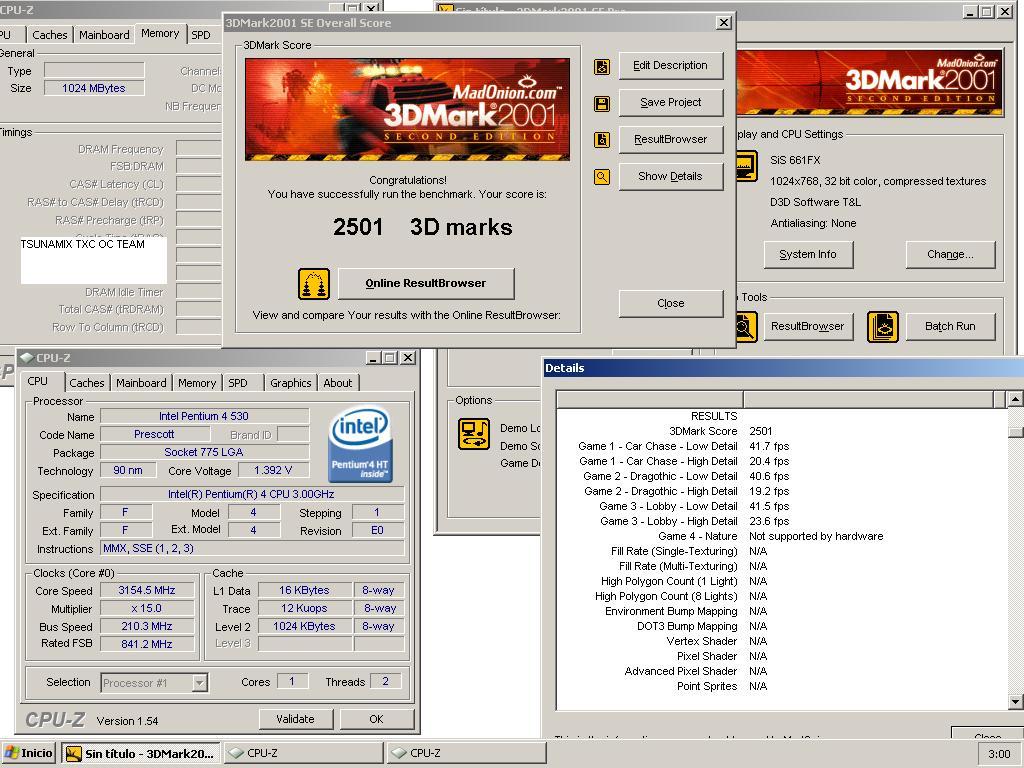Image resolution: width=1024 pixels, height=768 pixels.
Task: Click the Bus Speed 210.3 MHz value
Action: point(147,626)
